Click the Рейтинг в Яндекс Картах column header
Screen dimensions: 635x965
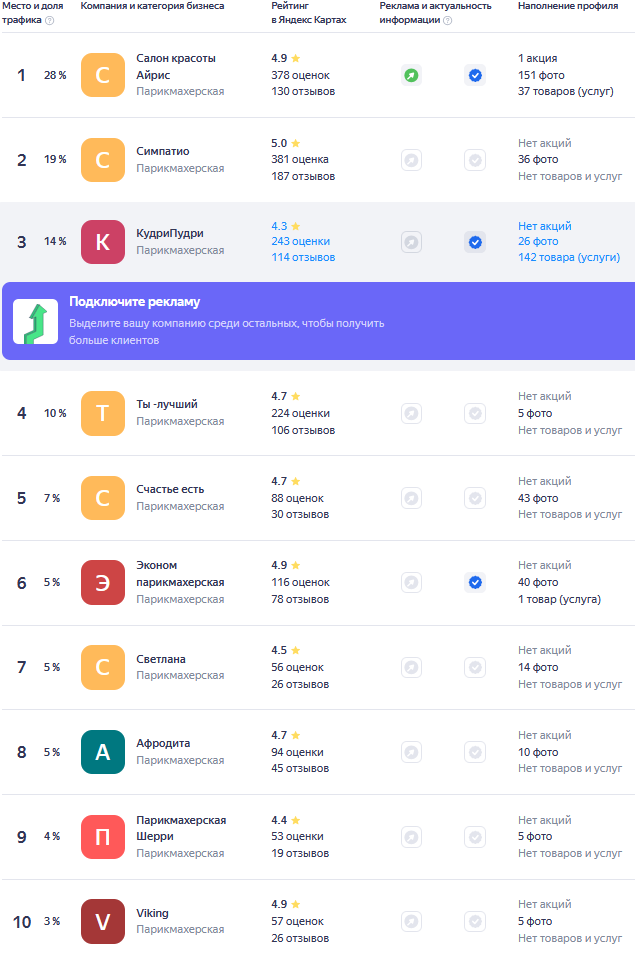point(308,12)
